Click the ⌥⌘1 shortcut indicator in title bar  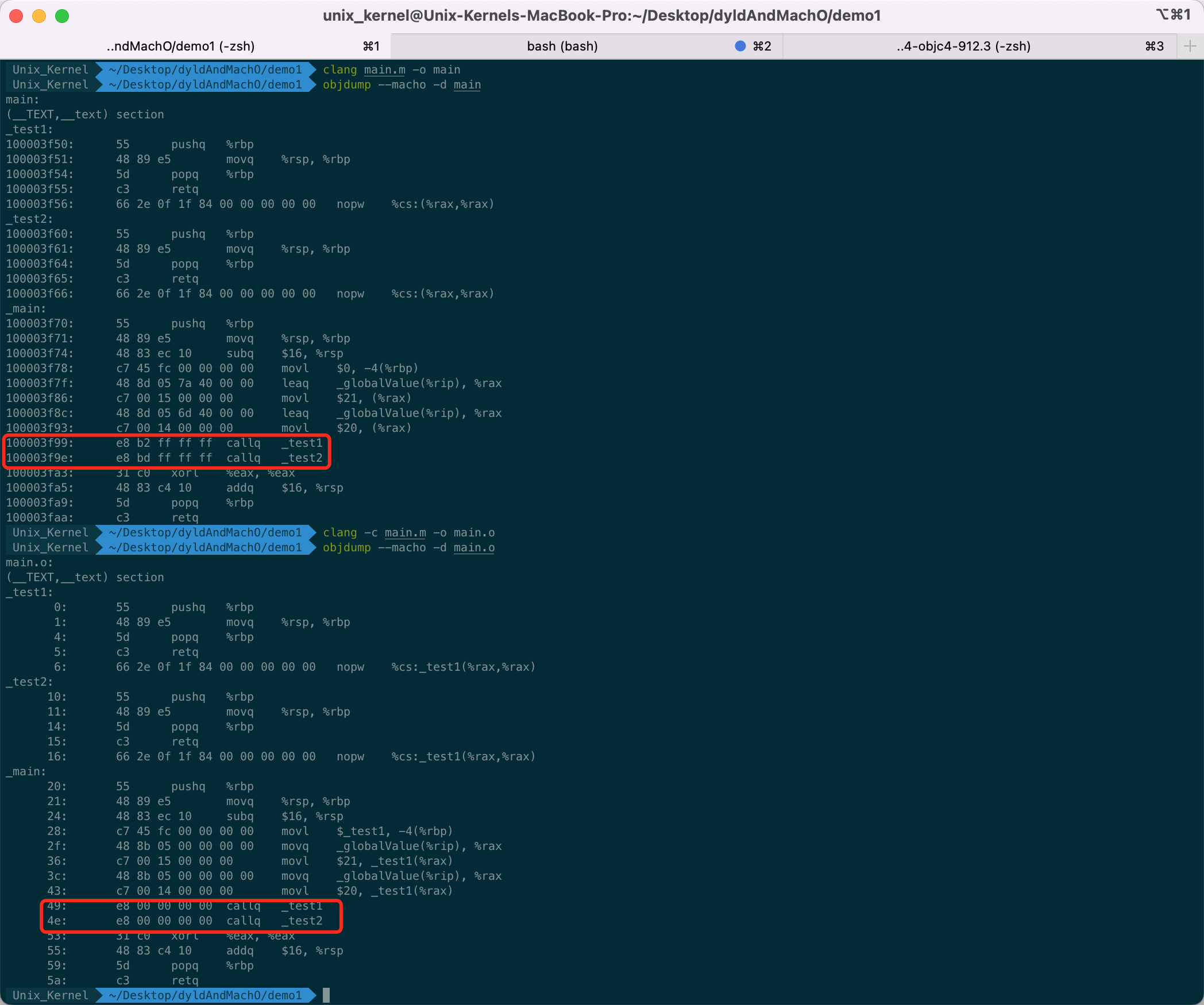click(1173, 15)
